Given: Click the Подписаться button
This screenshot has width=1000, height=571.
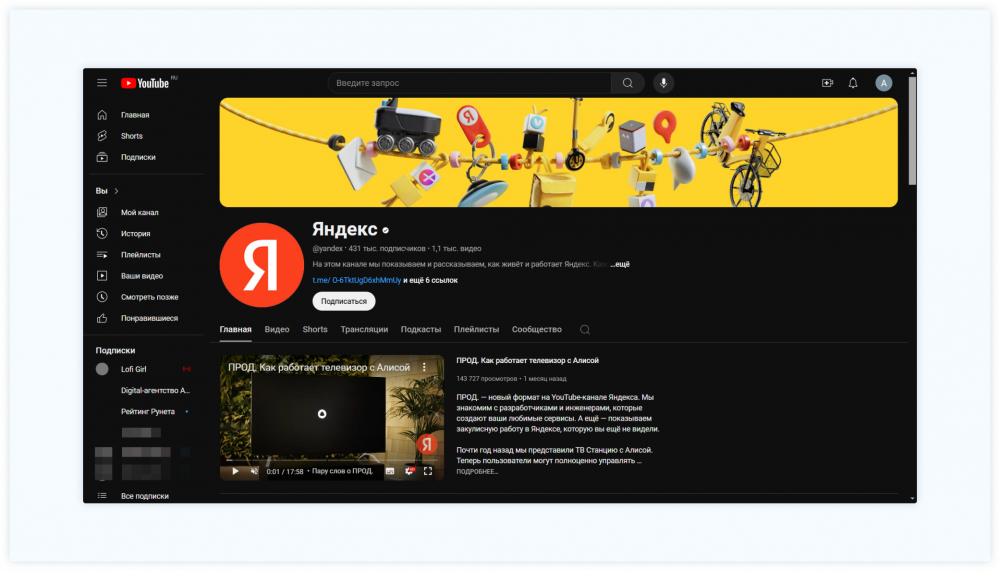Looking at the screenshot, I should click(344, 301).
